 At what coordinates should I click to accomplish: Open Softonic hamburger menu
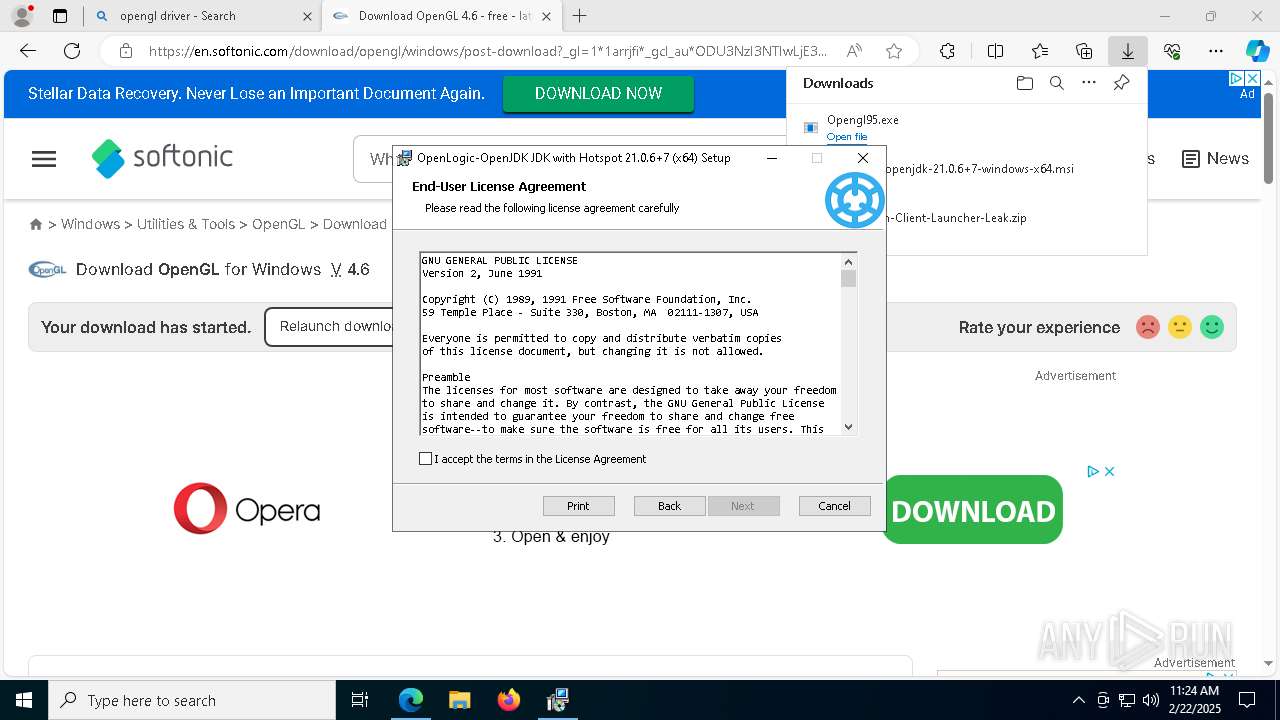pos(44,159)
